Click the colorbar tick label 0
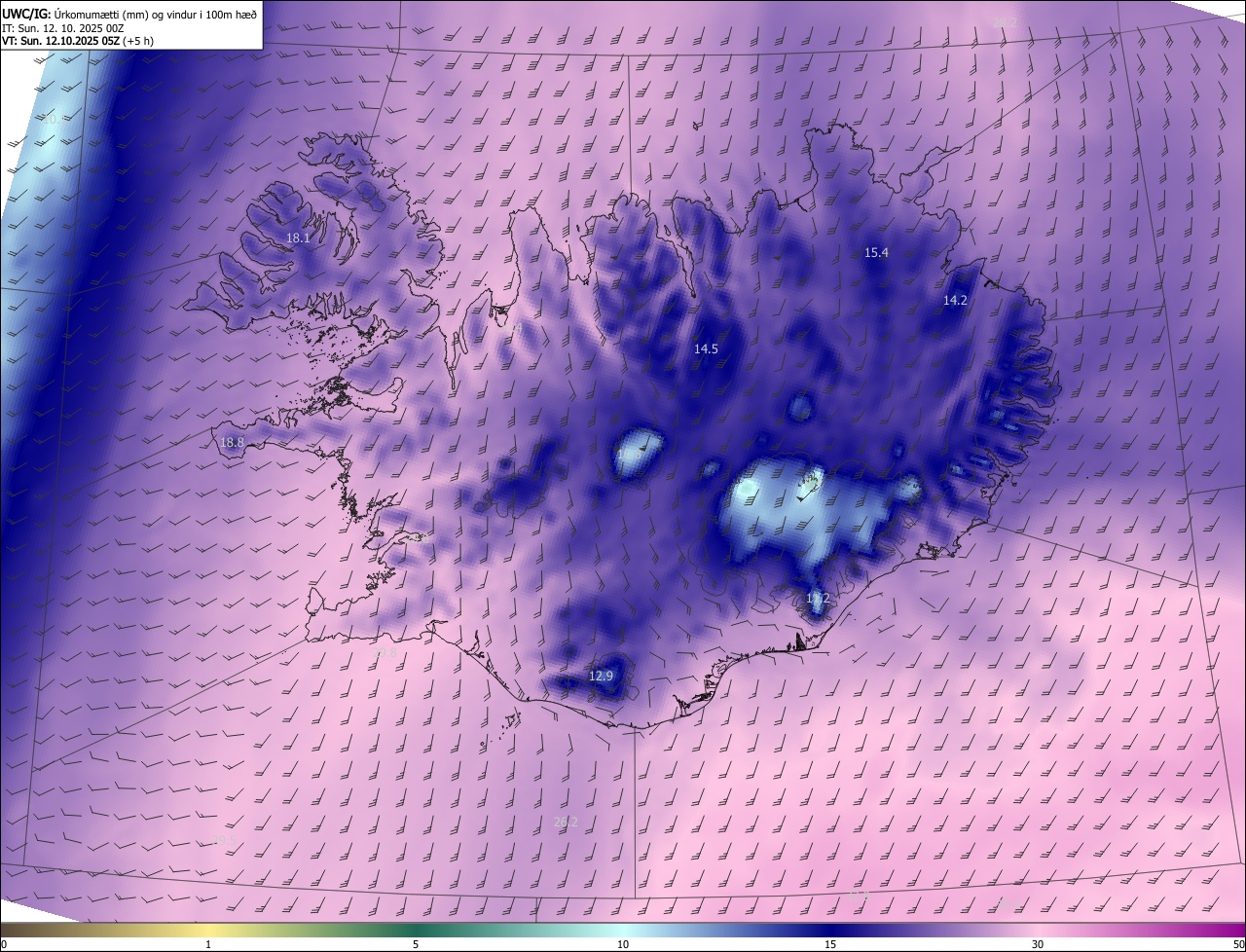The height and width of the screenshot is (952, 1246). (4, 944)
